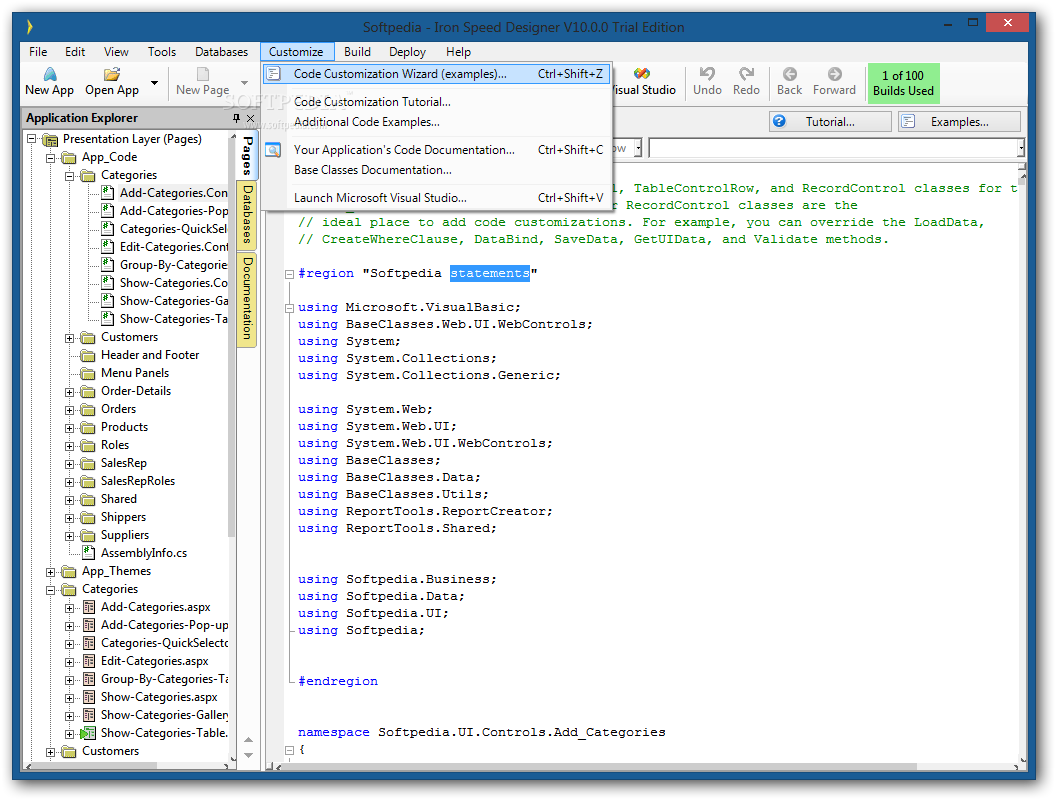Click the Menu Panels folder icon
This screenshot has width=1056, height=800.
88,373
